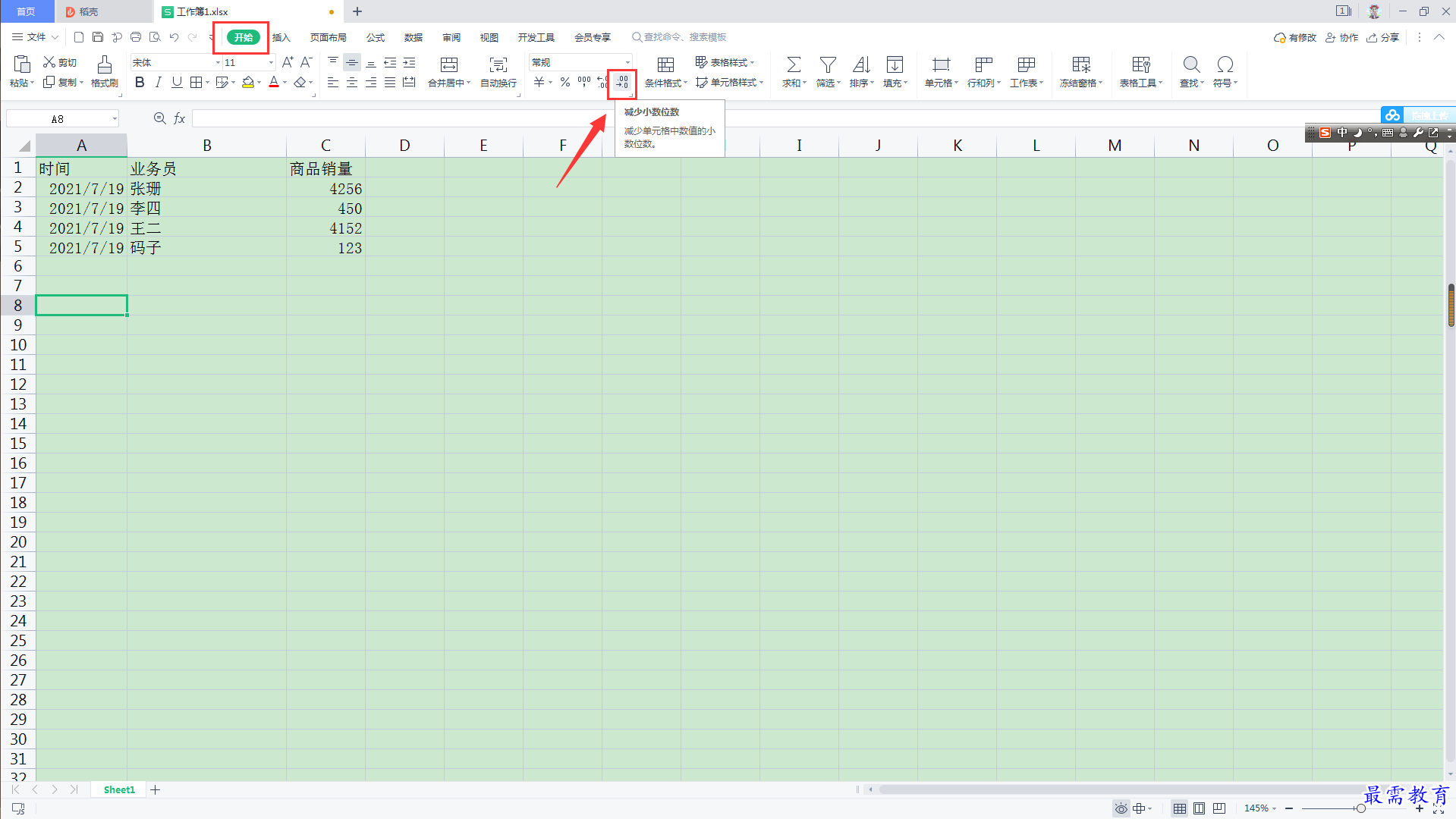The width and height of the screenshot is (1456, 819).
Task: Open the number format dropdown (常规)
Action: coord(627,63)
